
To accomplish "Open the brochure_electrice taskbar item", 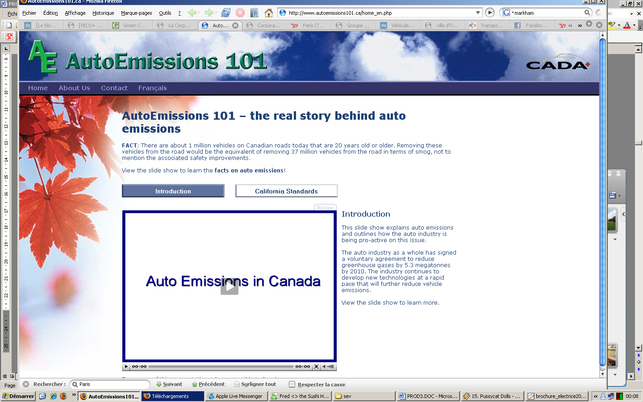I will [x=556, y=396].
